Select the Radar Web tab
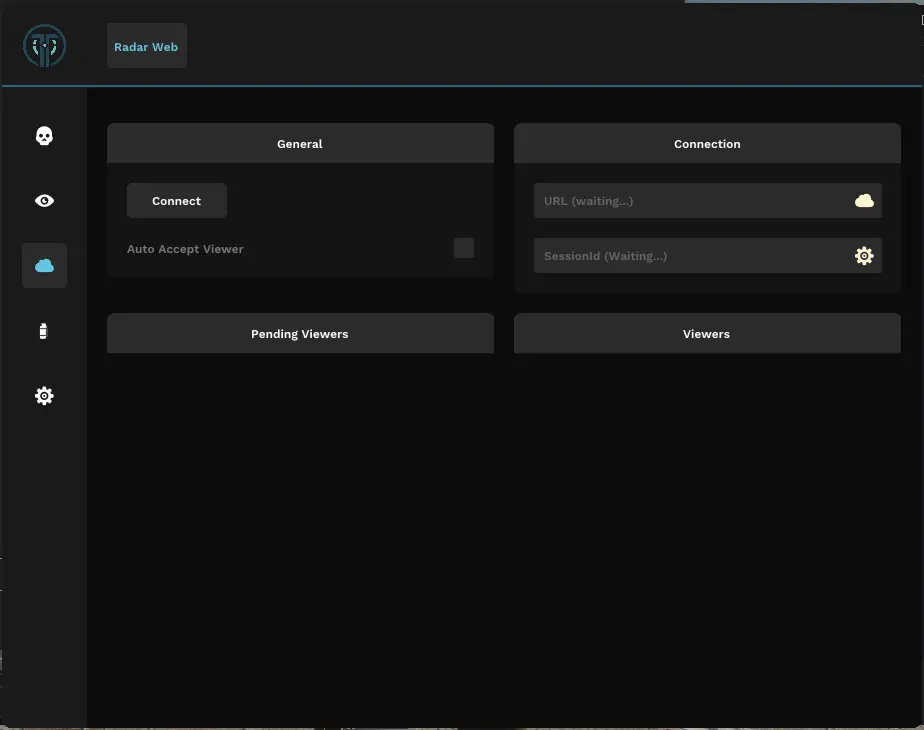The image size is (924, 730). [x=147, y=46]
